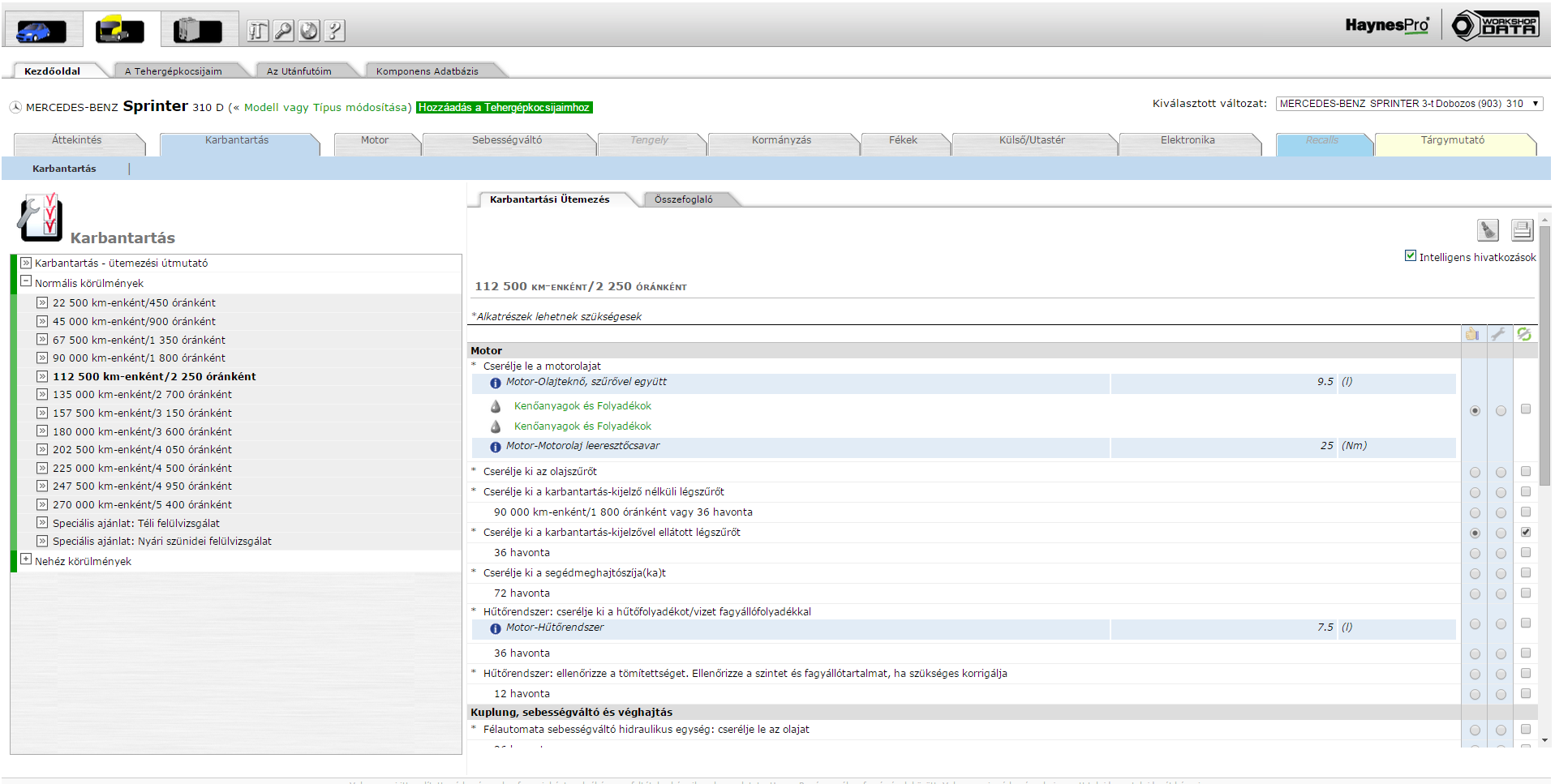Click the key icon in top toolbar

(283, 31)
